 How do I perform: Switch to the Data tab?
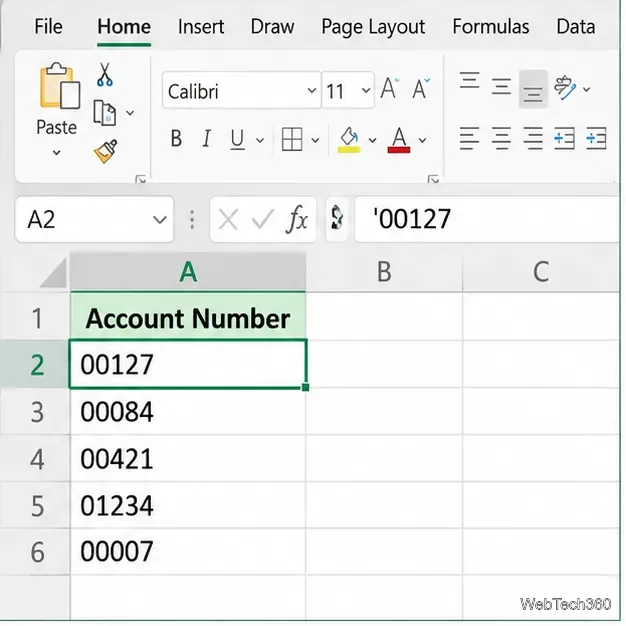coord(576,27)
